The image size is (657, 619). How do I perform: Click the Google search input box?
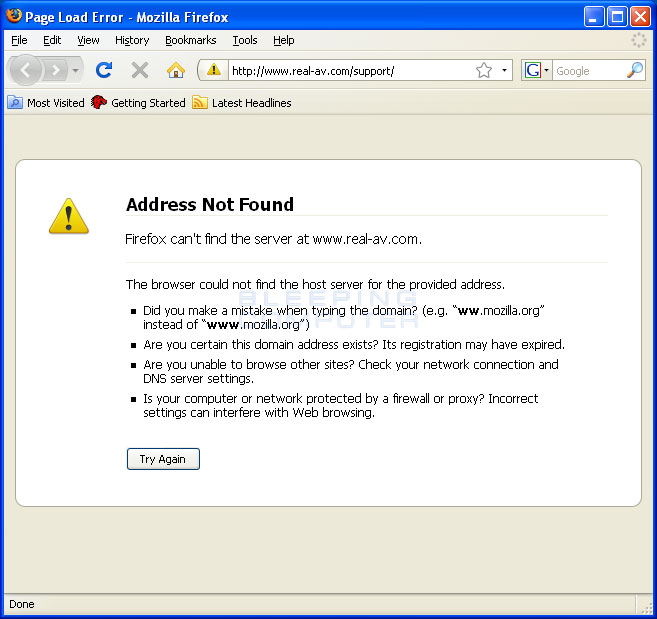pyautogui.click(x=588, y=71)
